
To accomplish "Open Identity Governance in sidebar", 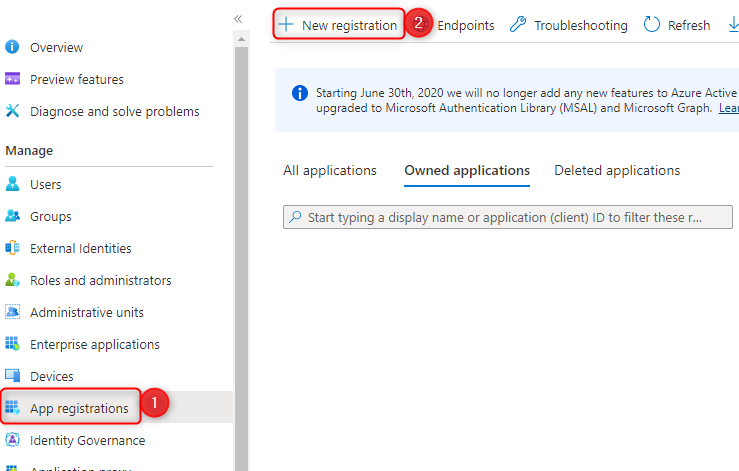I will (87, 440).
